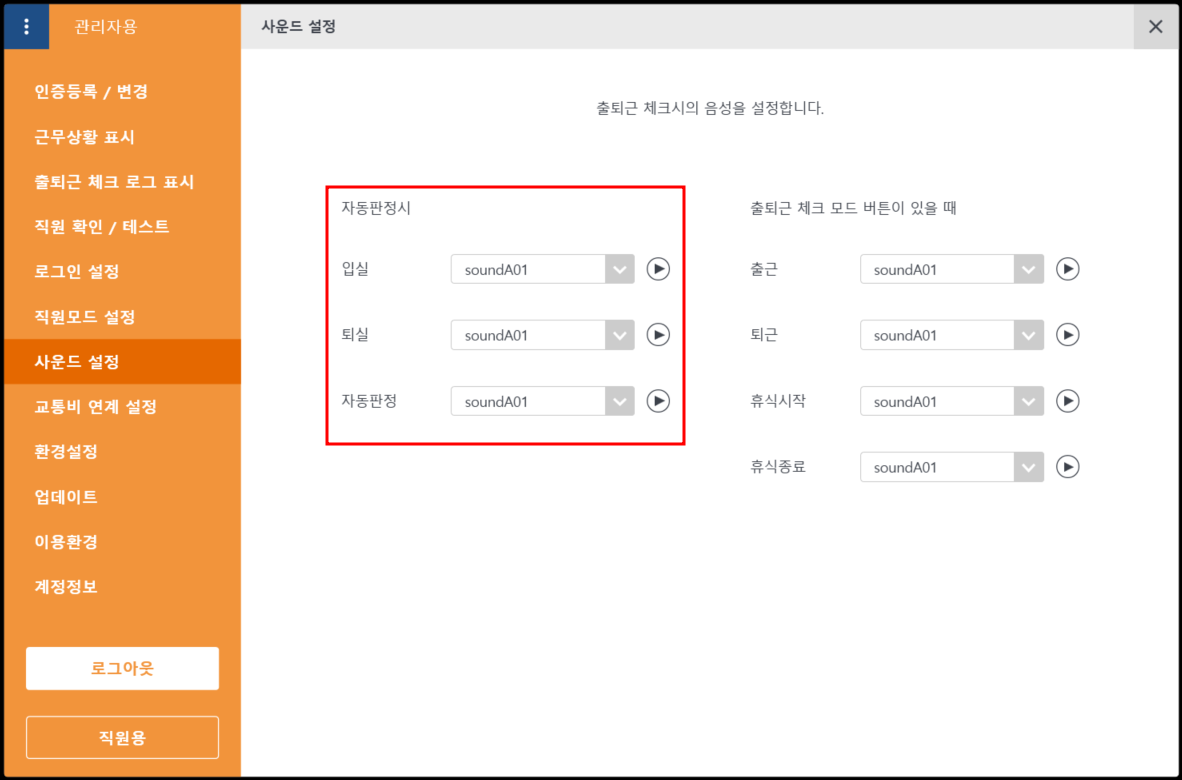The height and width of the screenshot is (780, 1182).
Task: Open the 휴식종료 sound dropdown
Action: click(1029, 467)
